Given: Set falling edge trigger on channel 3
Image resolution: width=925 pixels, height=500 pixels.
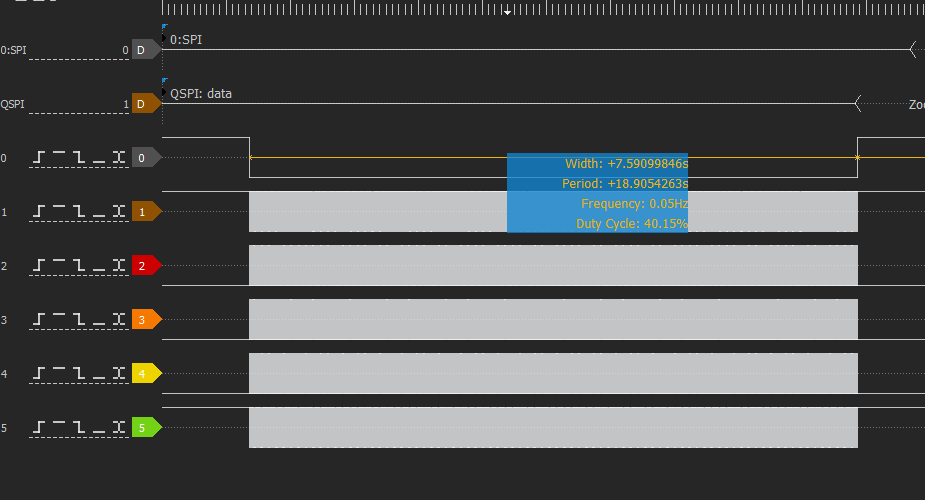Looking at the screenshot, I should [79, 320].
